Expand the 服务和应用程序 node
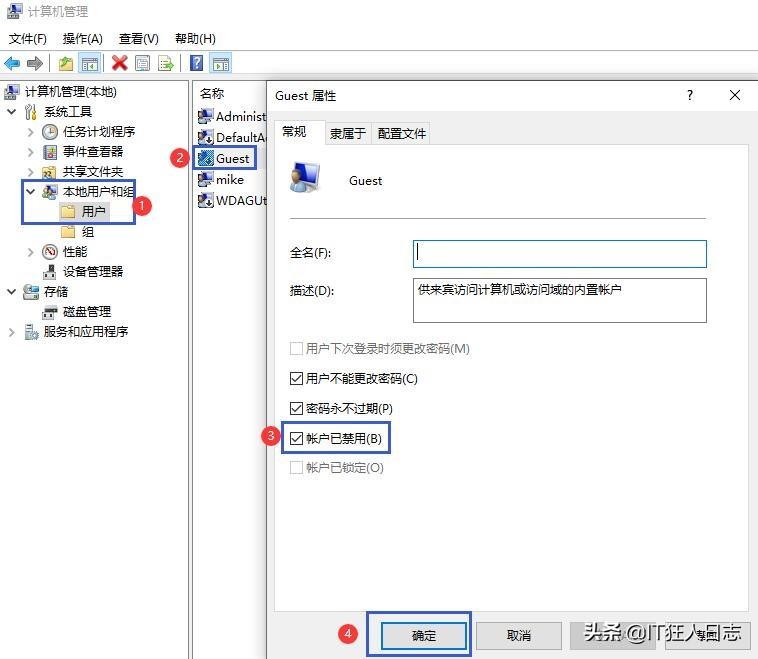The width and height of the screenshot is (758, 659). [x=12, y=332]
